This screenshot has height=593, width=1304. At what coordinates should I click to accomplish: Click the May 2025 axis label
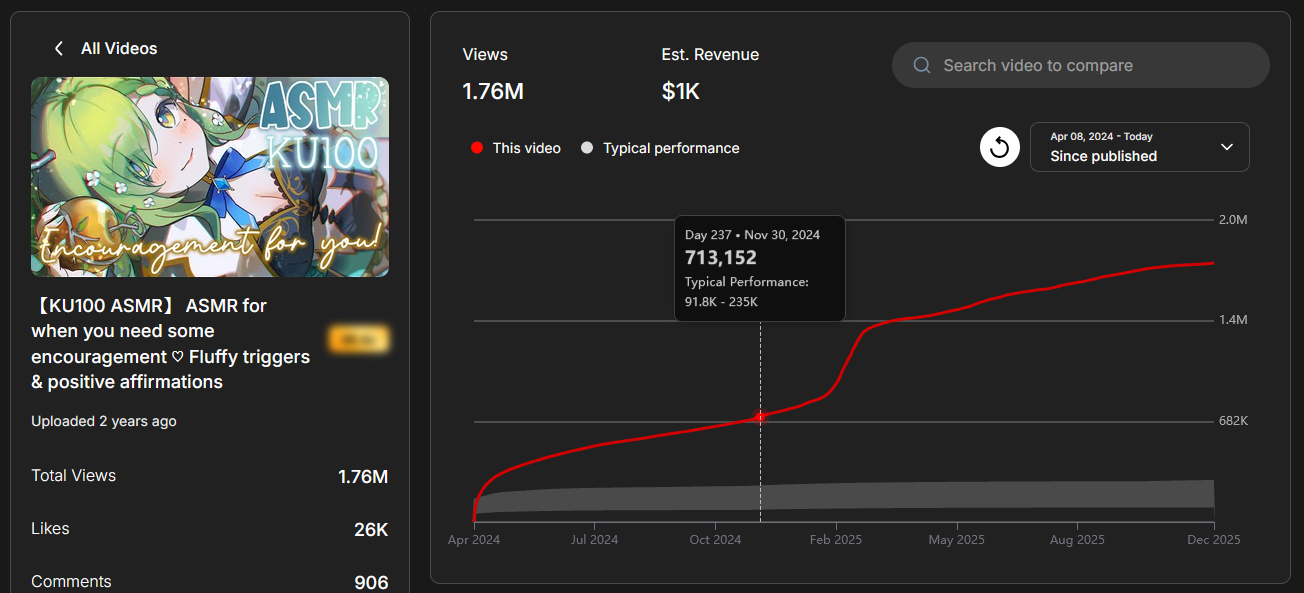957,539
